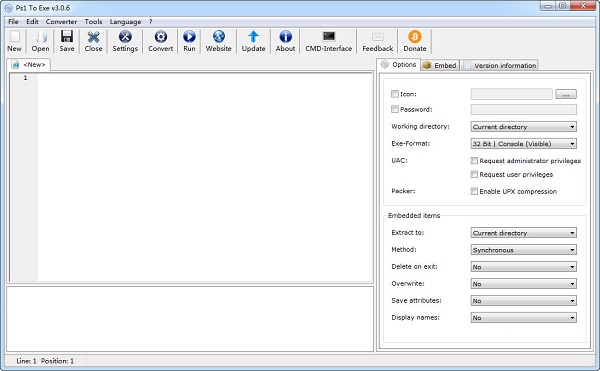Image resolution: width=600 pixels, height=371 pixels.
Task: Open the Working directory dropdown
Action: [x=523, y=127]
